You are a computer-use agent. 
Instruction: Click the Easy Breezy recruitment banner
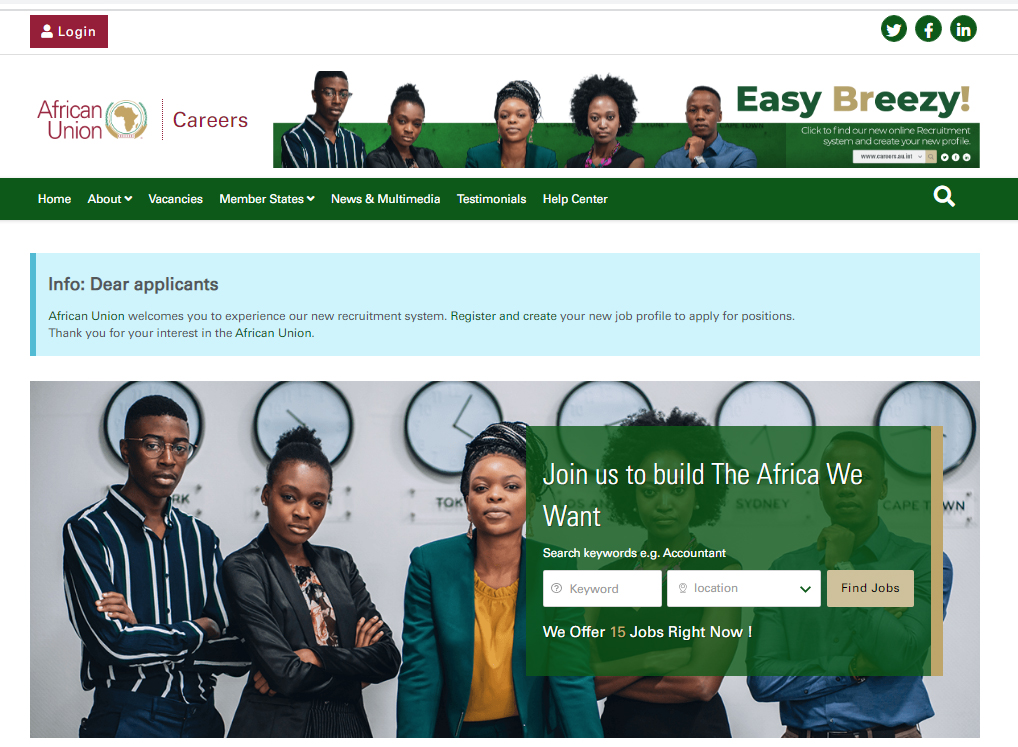[626, 119]
